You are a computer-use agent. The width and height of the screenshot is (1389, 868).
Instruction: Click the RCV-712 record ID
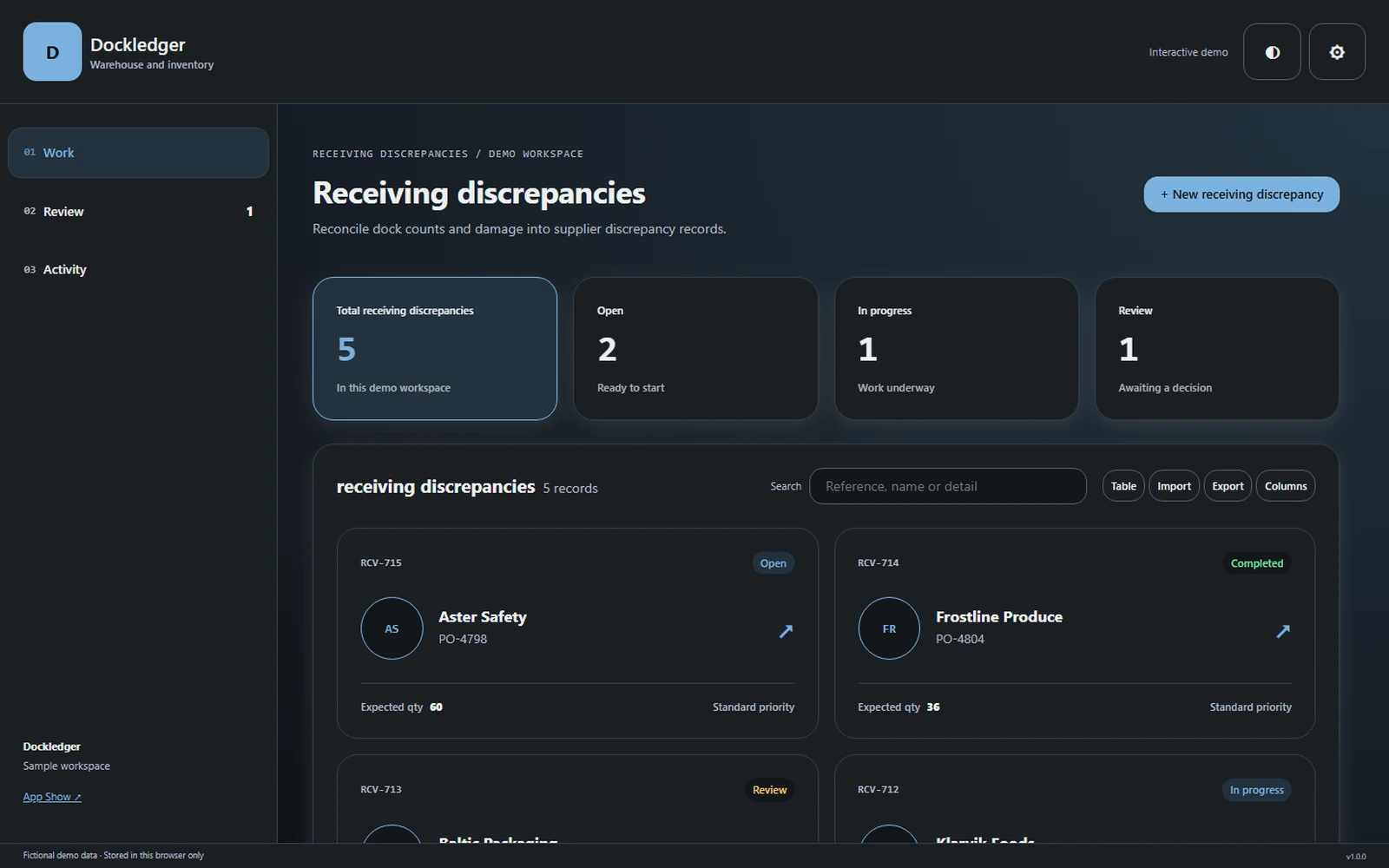(x=879, y=789)
